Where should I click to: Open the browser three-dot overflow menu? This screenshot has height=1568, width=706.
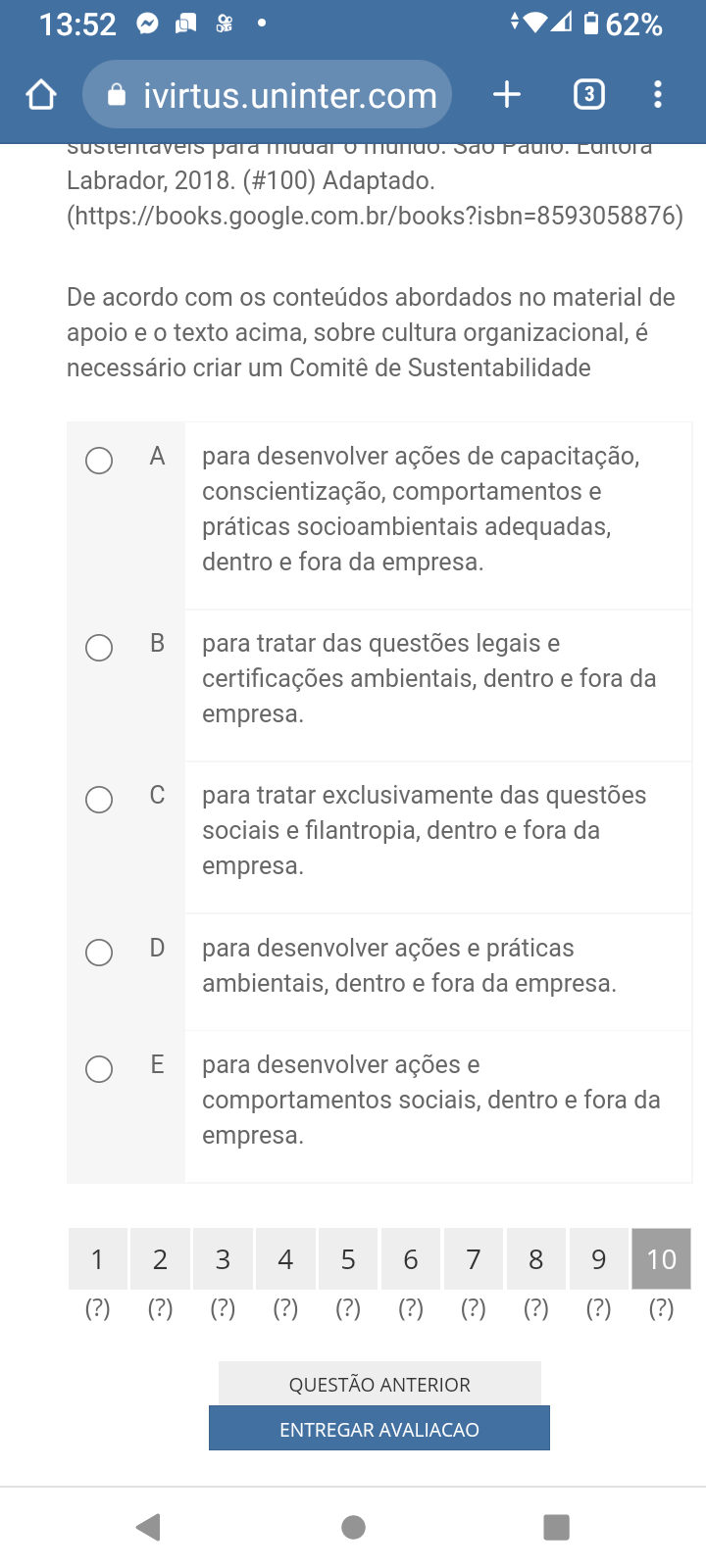658,95
